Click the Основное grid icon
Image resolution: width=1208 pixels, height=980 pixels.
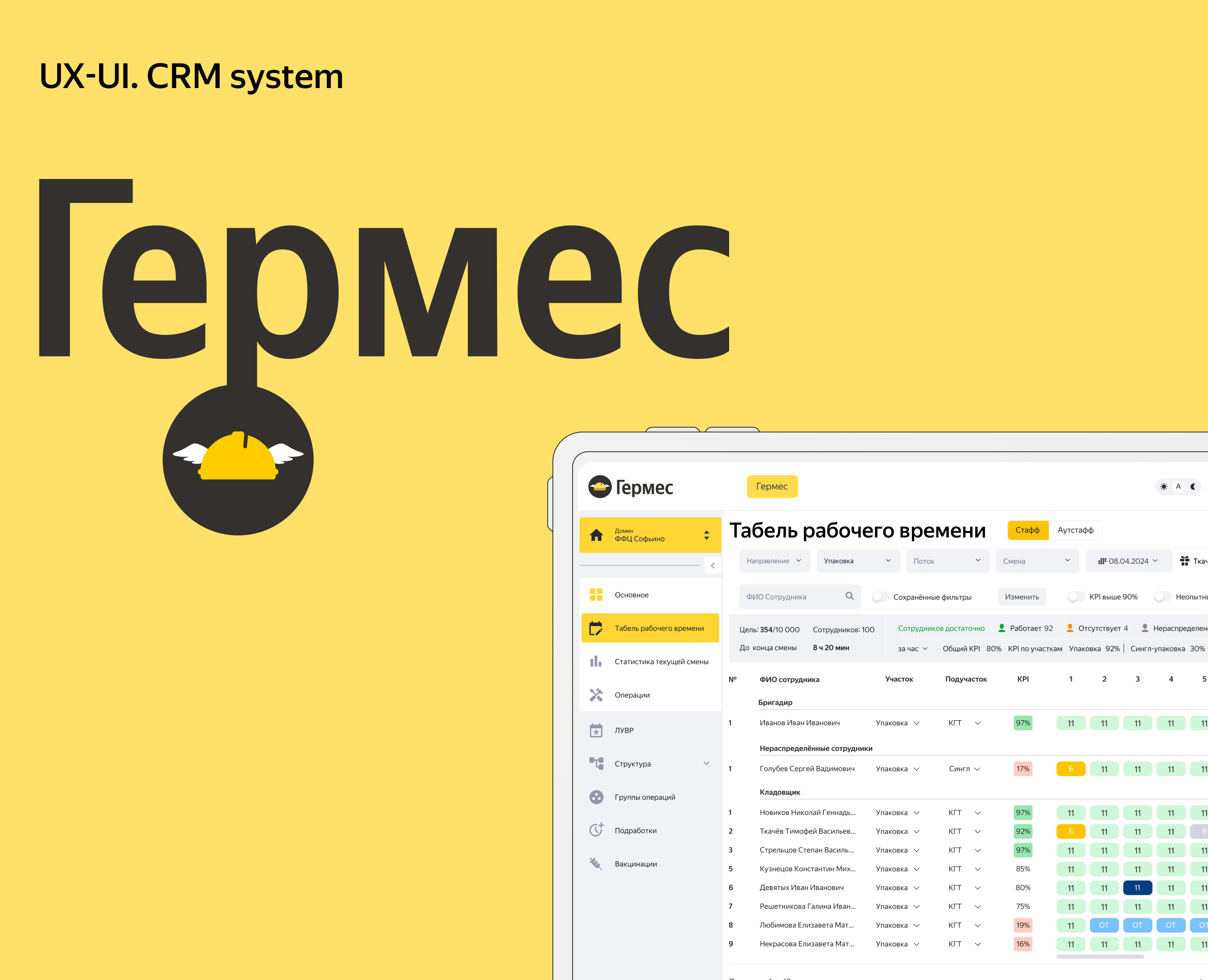pos(597,594)
